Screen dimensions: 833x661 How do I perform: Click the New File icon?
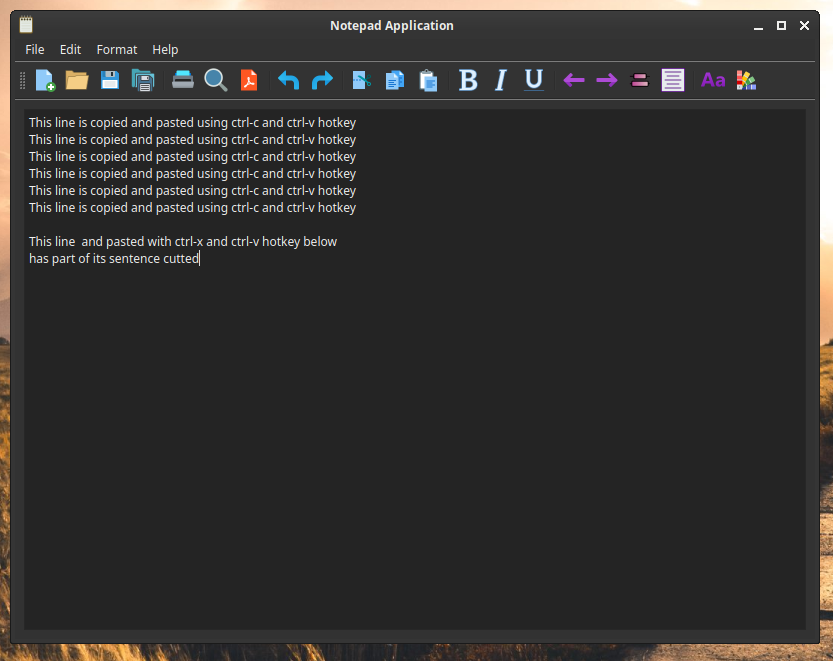tap(45, 80)
